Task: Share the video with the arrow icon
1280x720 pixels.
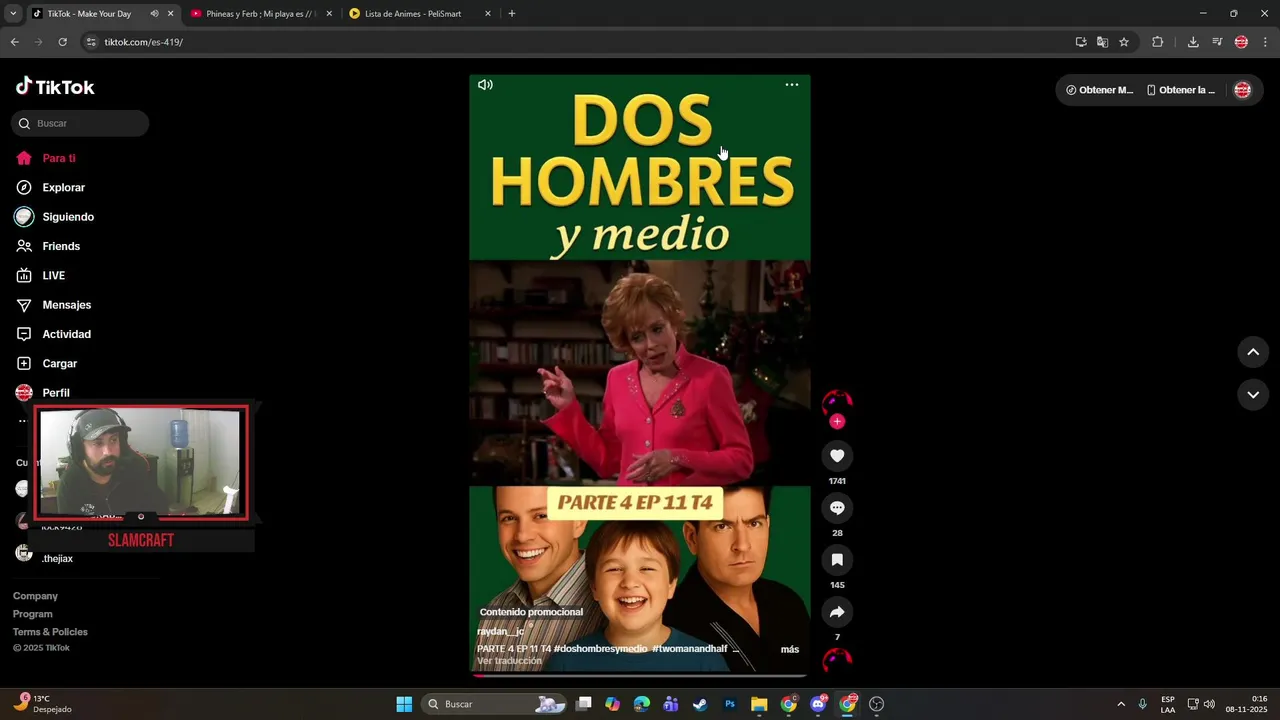Action: [x=837, y=612]
